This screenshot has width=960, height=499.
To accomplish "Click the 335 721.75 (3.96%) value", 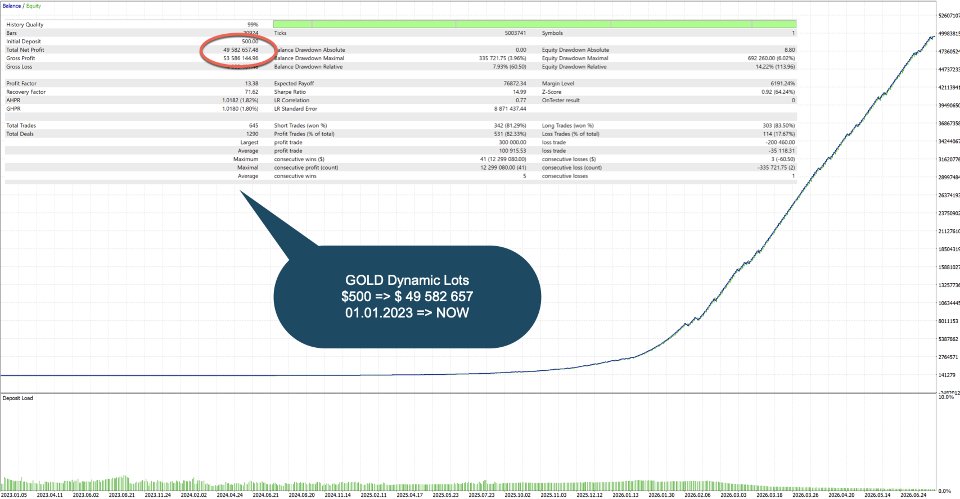I will coord(502,58).
